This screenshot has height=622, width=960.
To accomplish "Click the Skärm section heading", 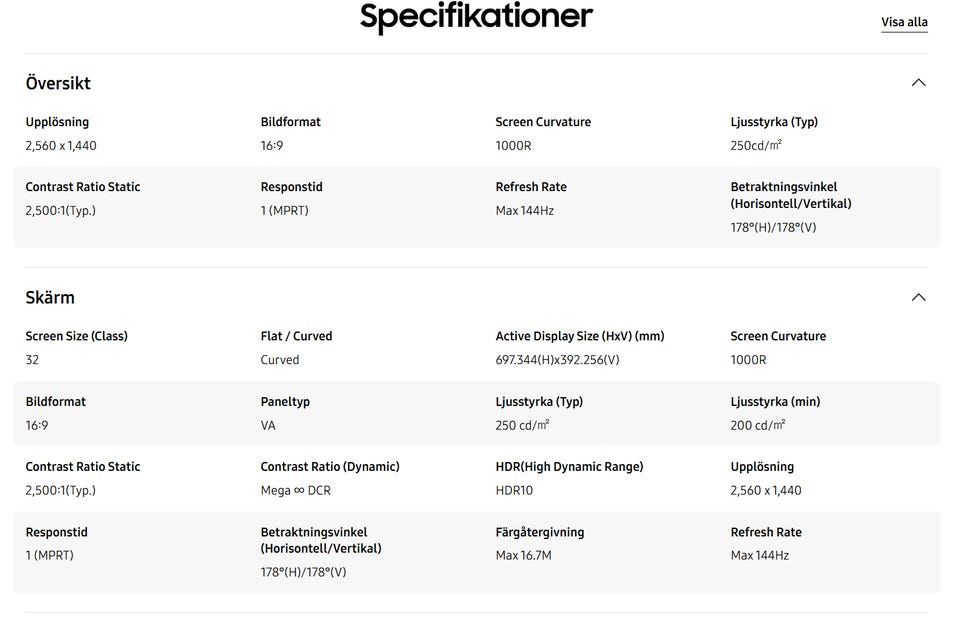I will (x=50, y=297).
